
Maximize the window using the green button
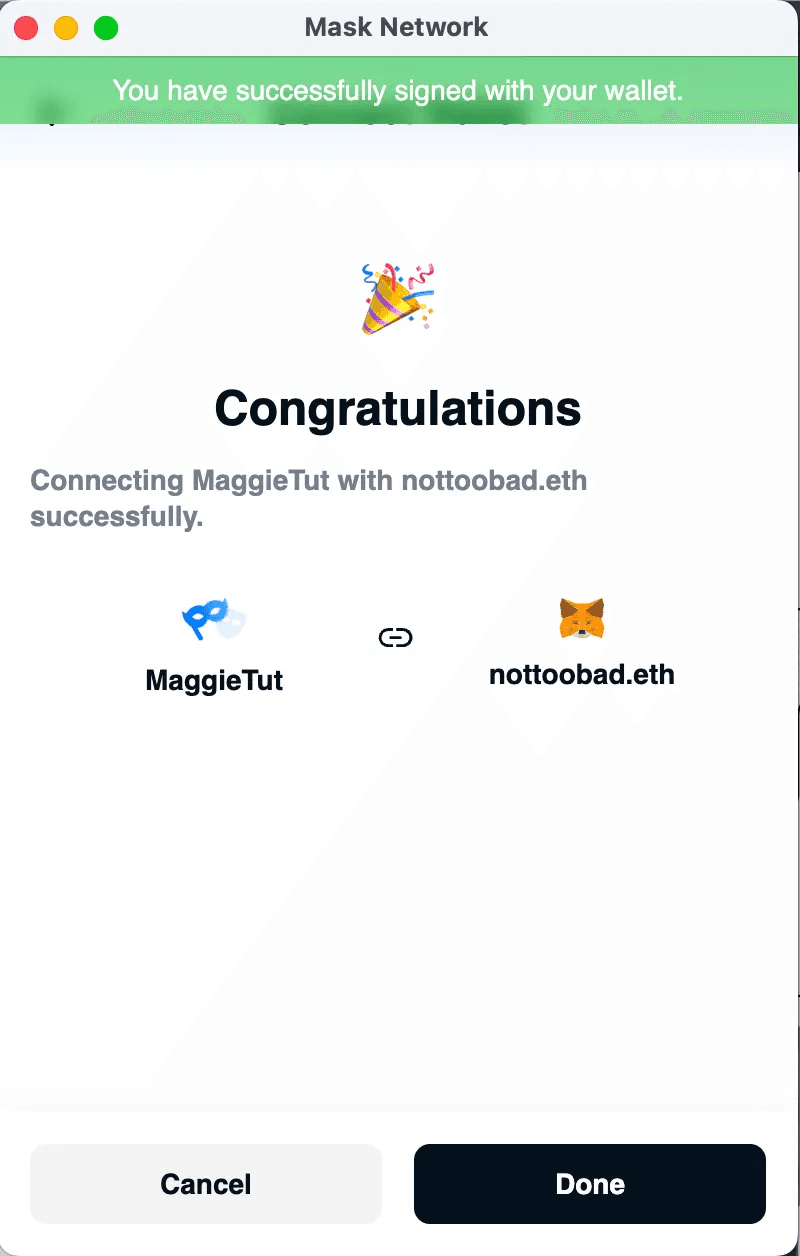(x=106, y=28)
